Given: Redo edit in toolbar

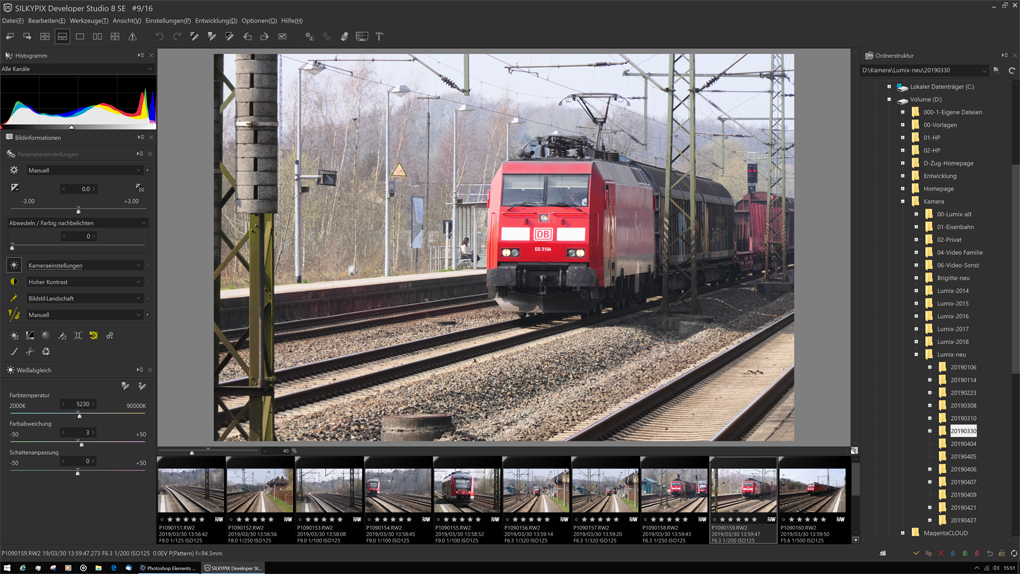Looking at the screenshot, I should [x=177, y=36].
